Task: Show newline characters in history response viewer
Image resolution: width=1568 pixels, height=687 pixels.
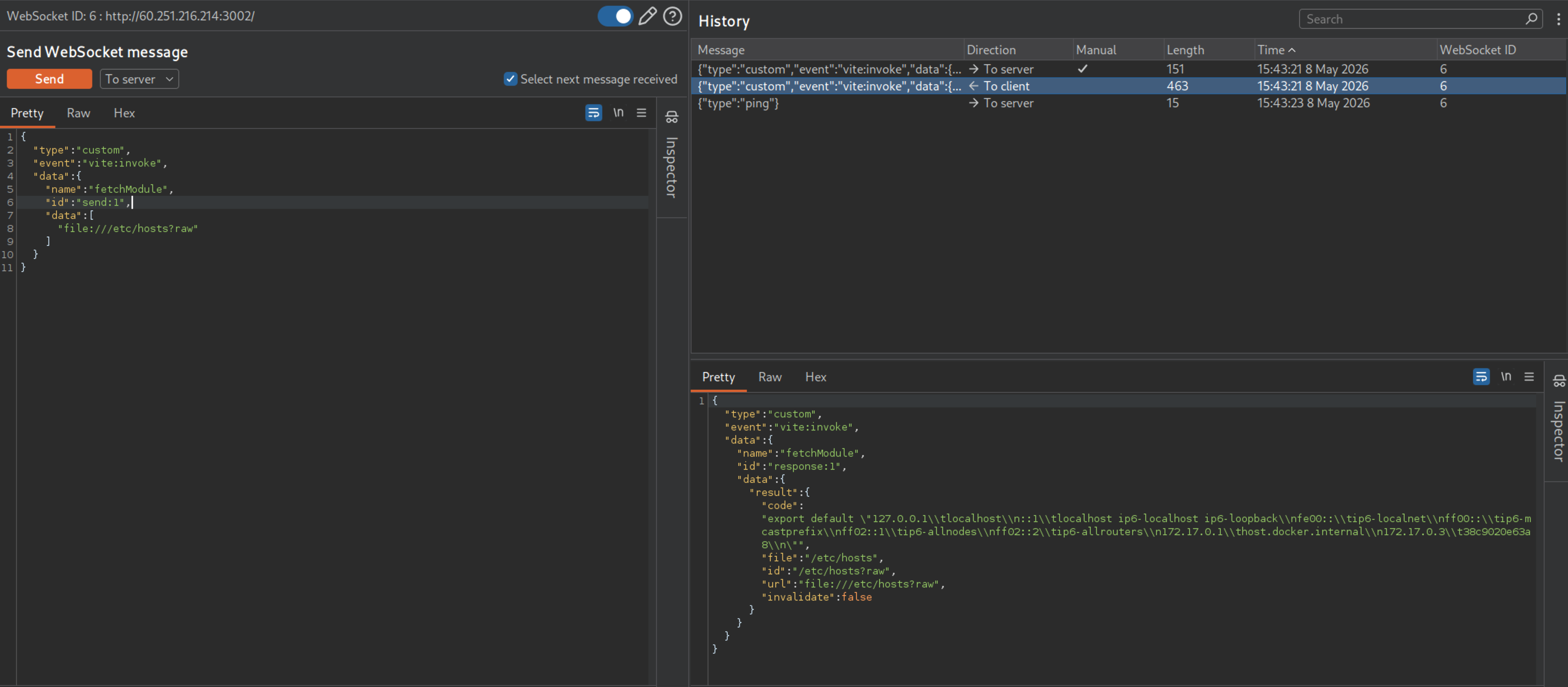Action: [1505, 376]
